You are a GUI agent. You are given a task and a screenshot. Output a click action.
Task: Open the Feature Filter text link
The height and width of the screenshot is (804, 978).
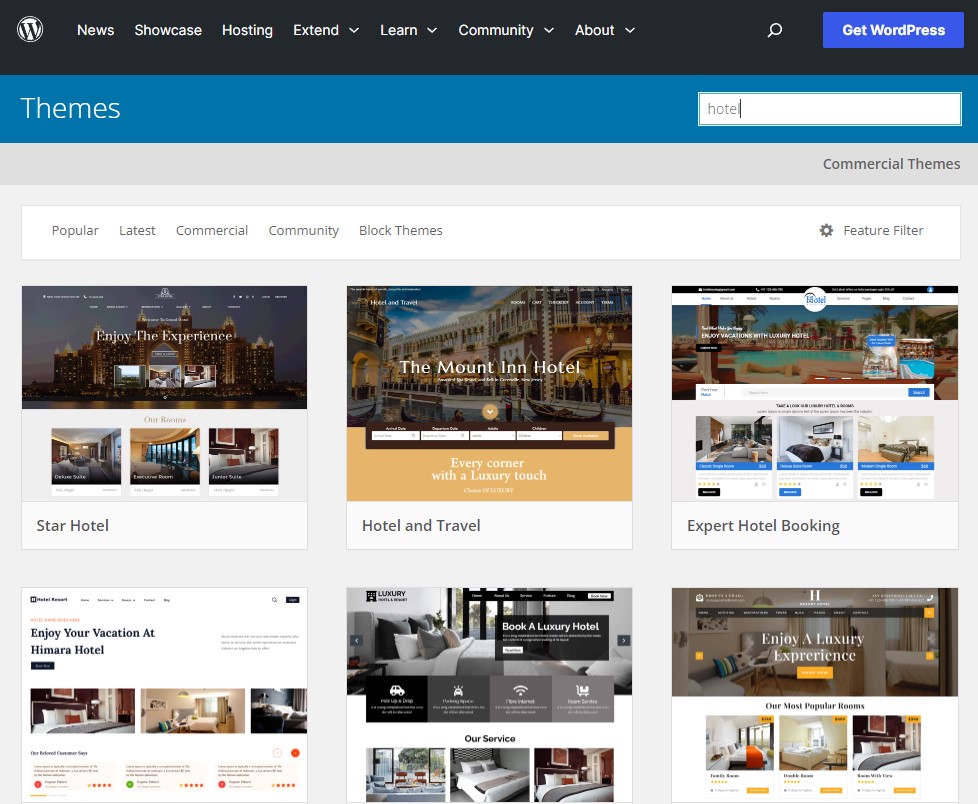883,230
